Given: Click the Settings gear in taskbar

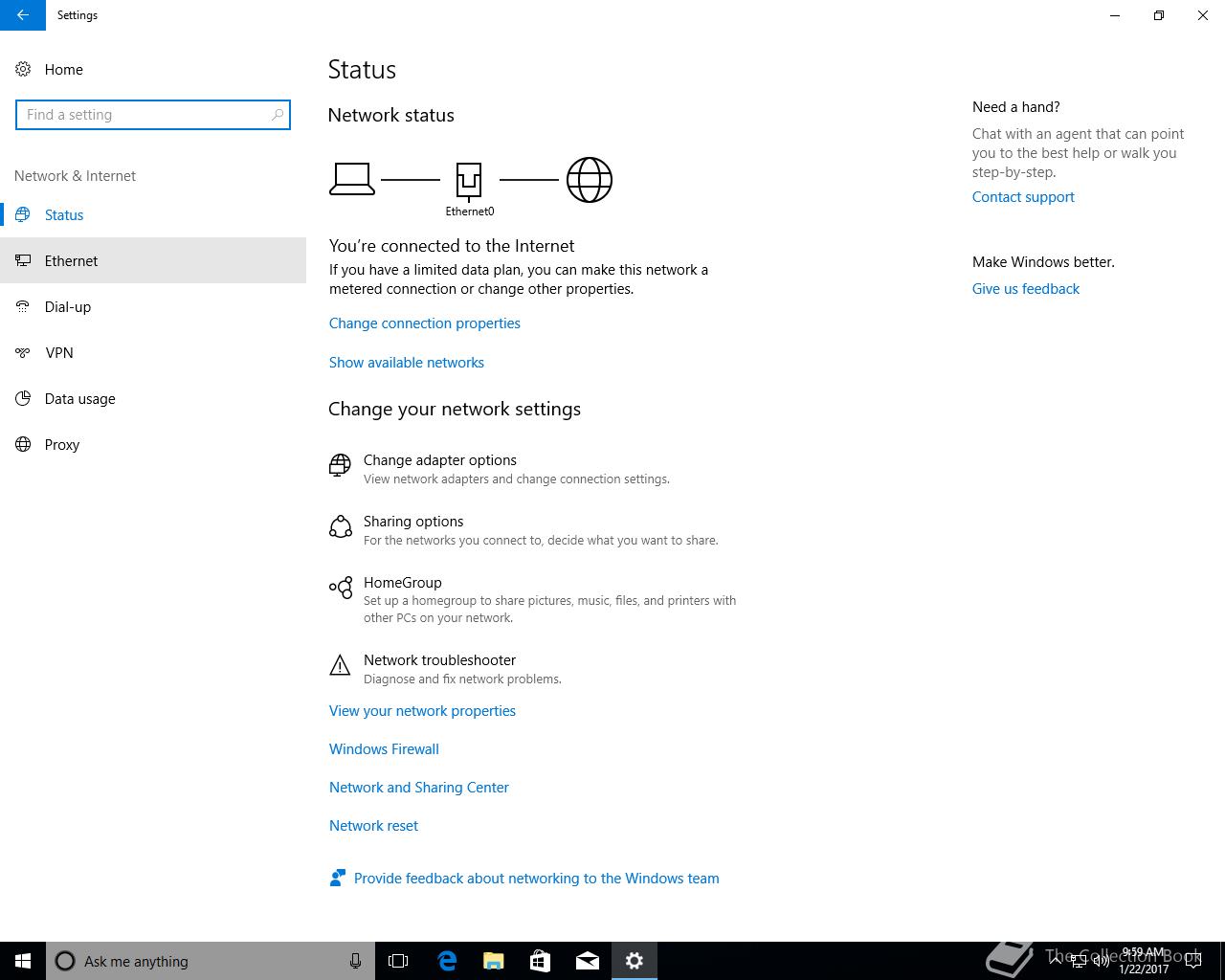Looking at the screenshot, I should [635, 961].
